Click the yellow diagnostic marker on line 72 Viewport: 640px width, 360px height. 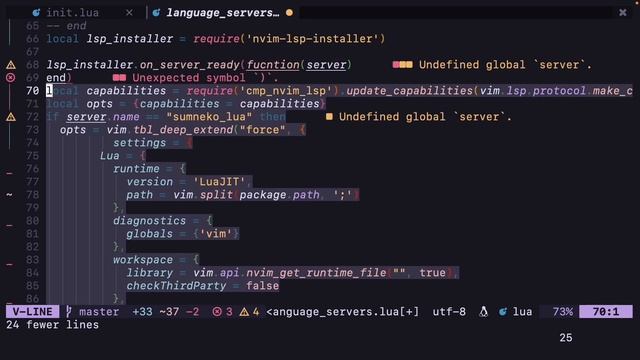click(329, 117)
